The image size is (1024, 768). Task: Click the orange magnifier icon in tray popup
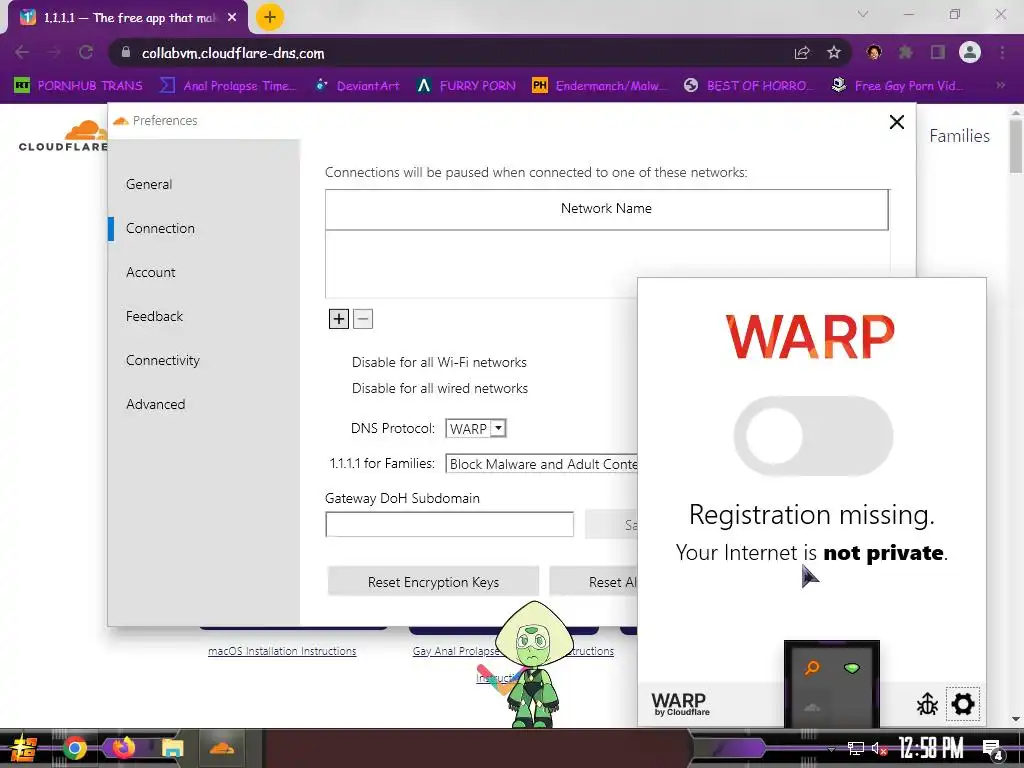tap(812, 667)
